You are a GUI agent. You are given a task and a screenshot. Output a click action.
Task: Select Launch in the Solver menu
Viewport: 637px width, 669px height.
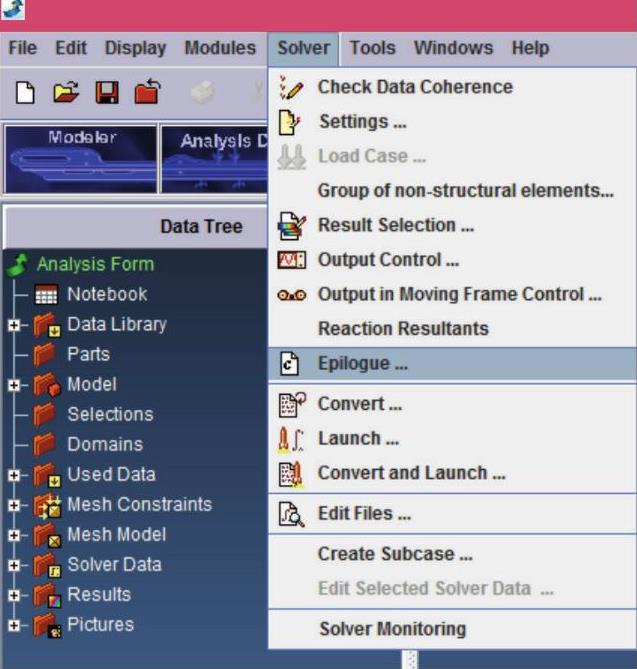point(358,438)
